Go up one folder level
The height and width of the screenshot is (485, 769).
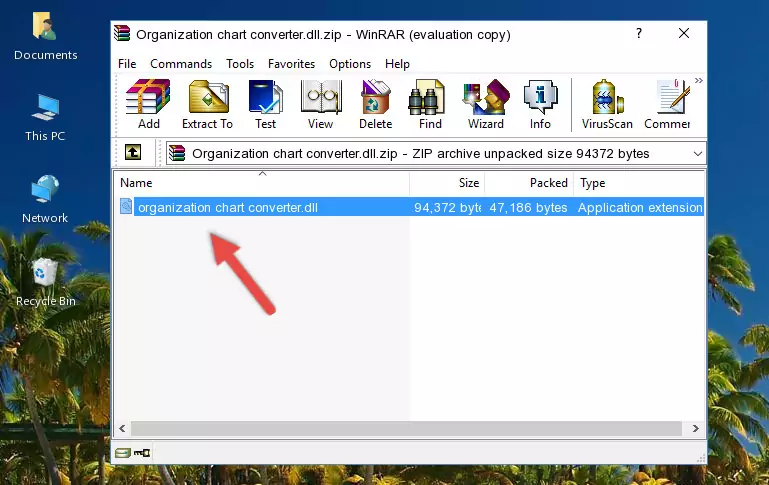(x=133, y=153)
